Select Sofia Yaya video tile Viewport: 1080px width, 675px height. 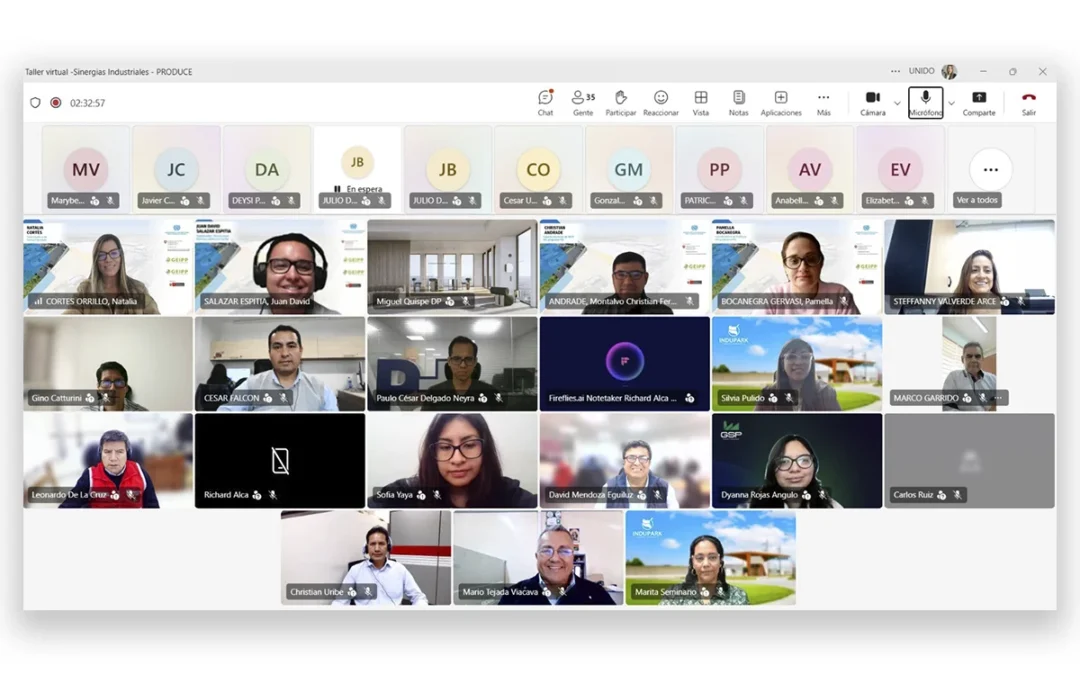click(453, 461)
